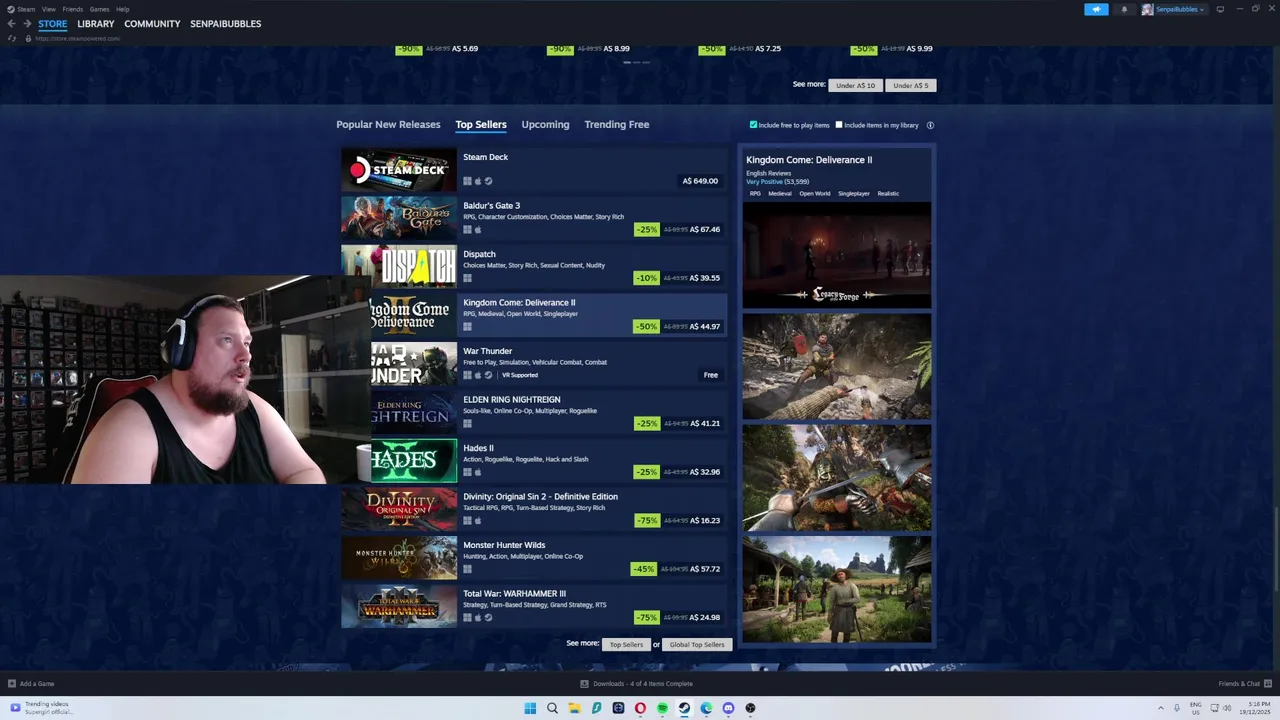Click the Top Sellers see more button
Image resolution: width=1280 pixels, height=720 pixels.
(627, 644)
